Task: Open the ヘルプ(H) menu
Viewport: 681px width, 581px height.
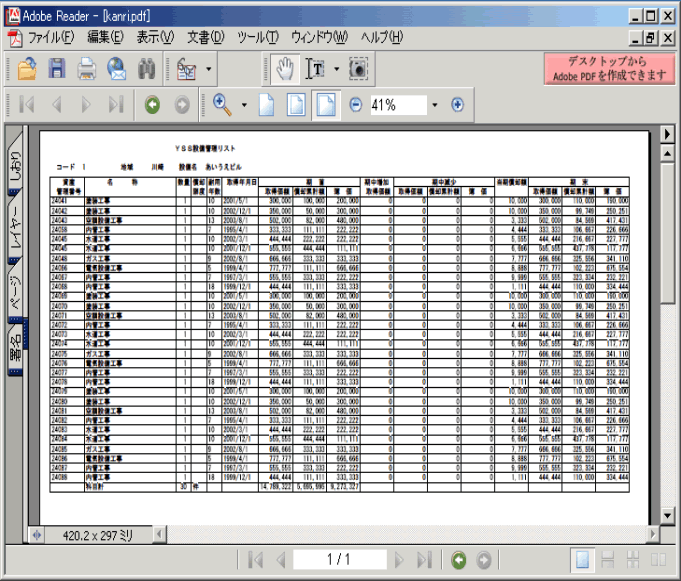Action: [x=382, y=38]
